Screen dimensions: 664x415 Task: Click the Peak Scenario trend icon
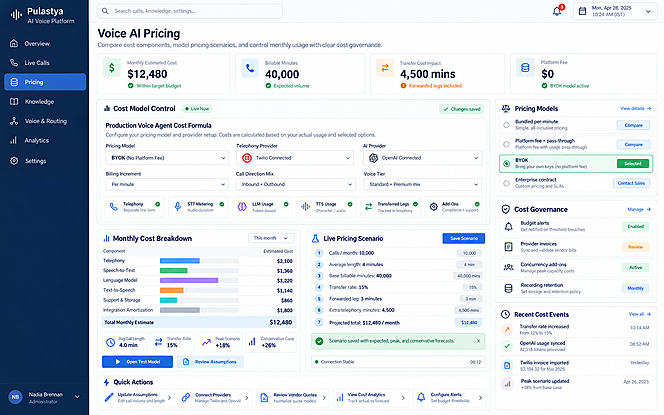click(x=206, y=342)
